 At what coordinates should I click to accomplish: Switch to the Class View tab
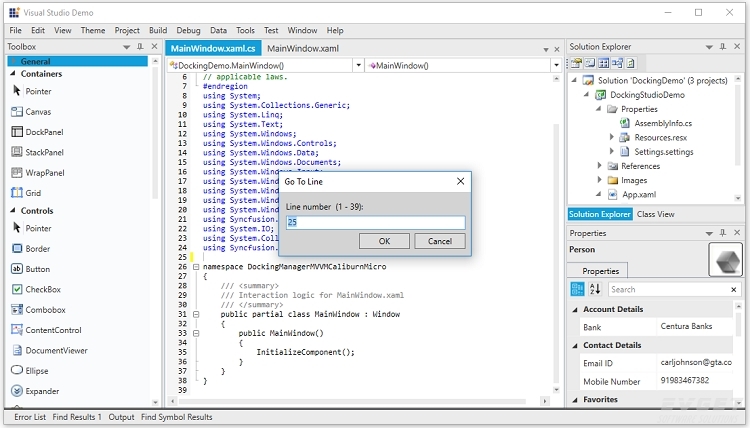click(x=656, y=214)
